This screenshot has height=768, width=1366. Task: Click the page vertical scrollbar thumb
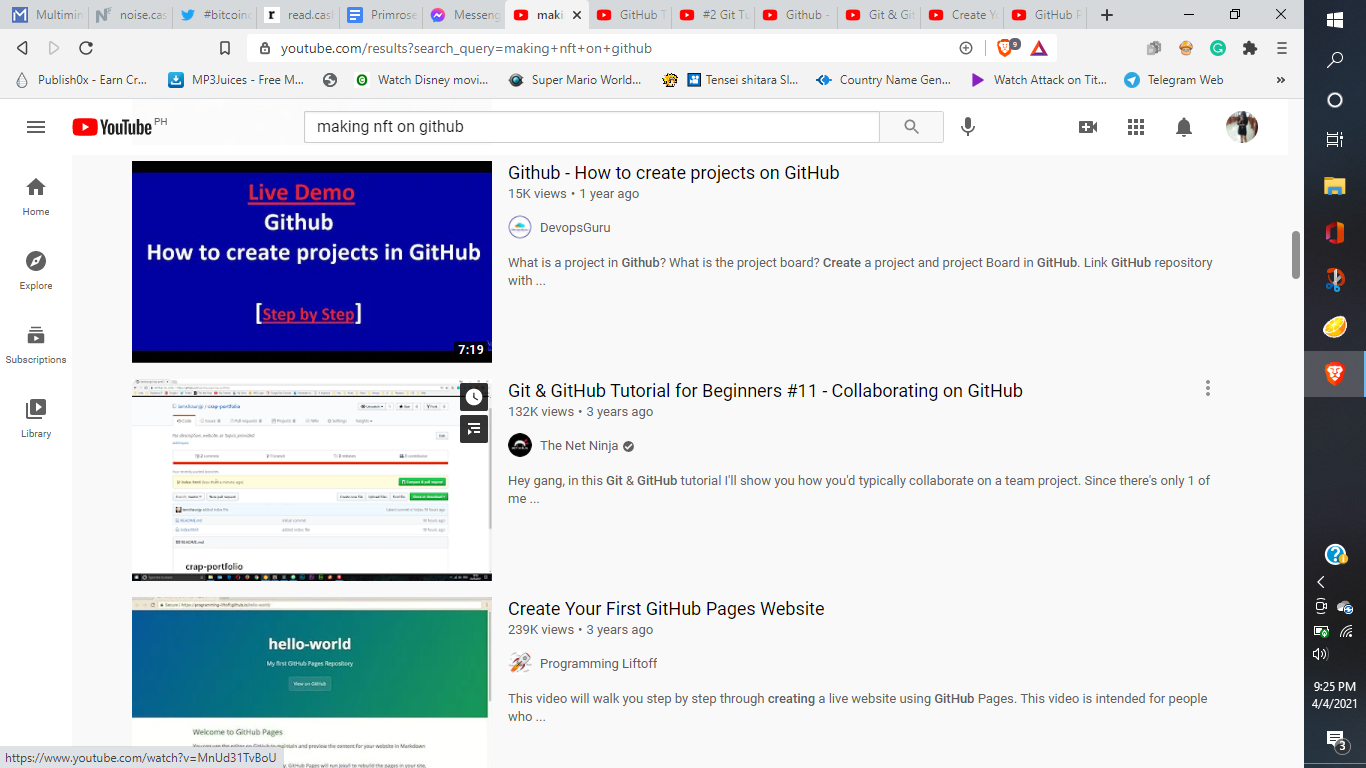tap(1296, 255)
